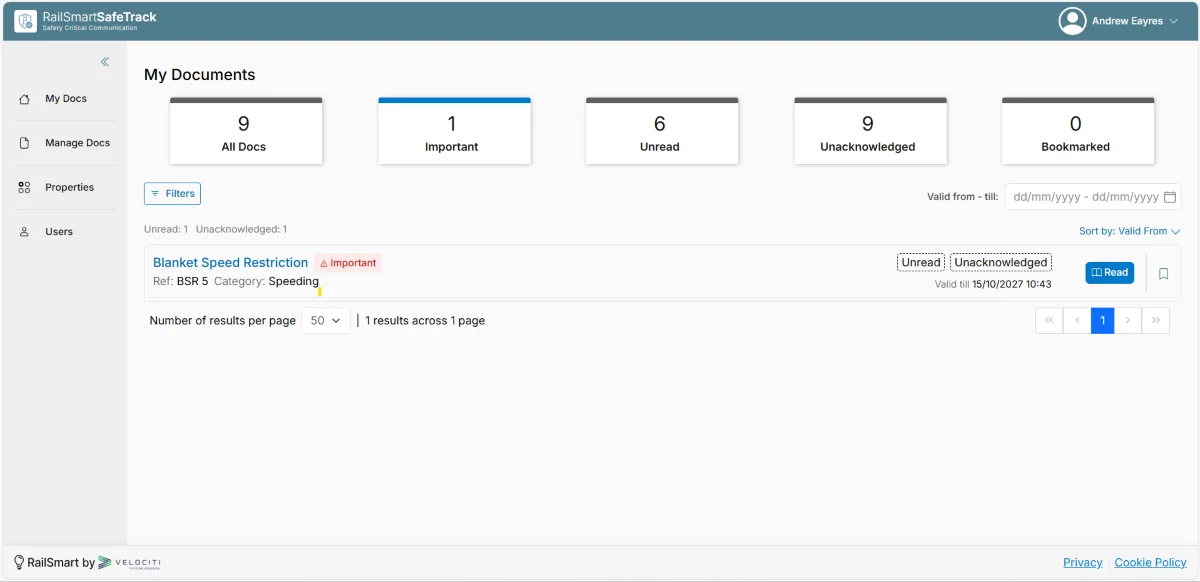This screenshot has width=1200, height=582.
Task: Click the RailSmart SafeTrack logo icon
Action: [24, 20]
